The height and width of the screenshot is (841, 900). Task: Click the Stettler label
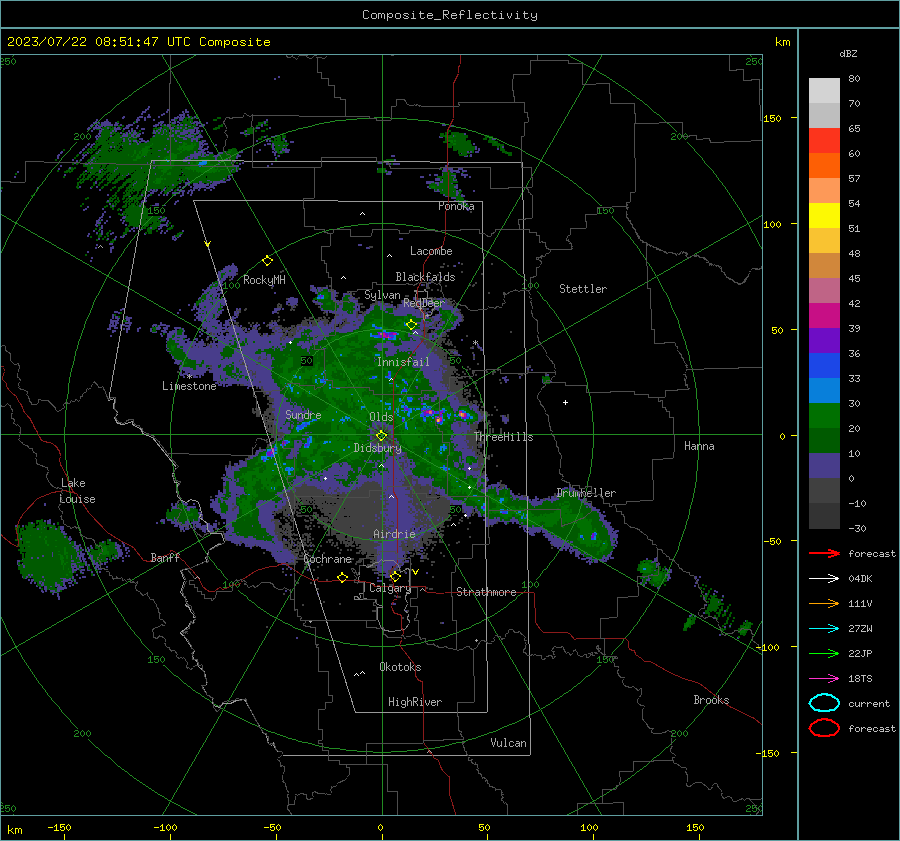coord(583,289)
